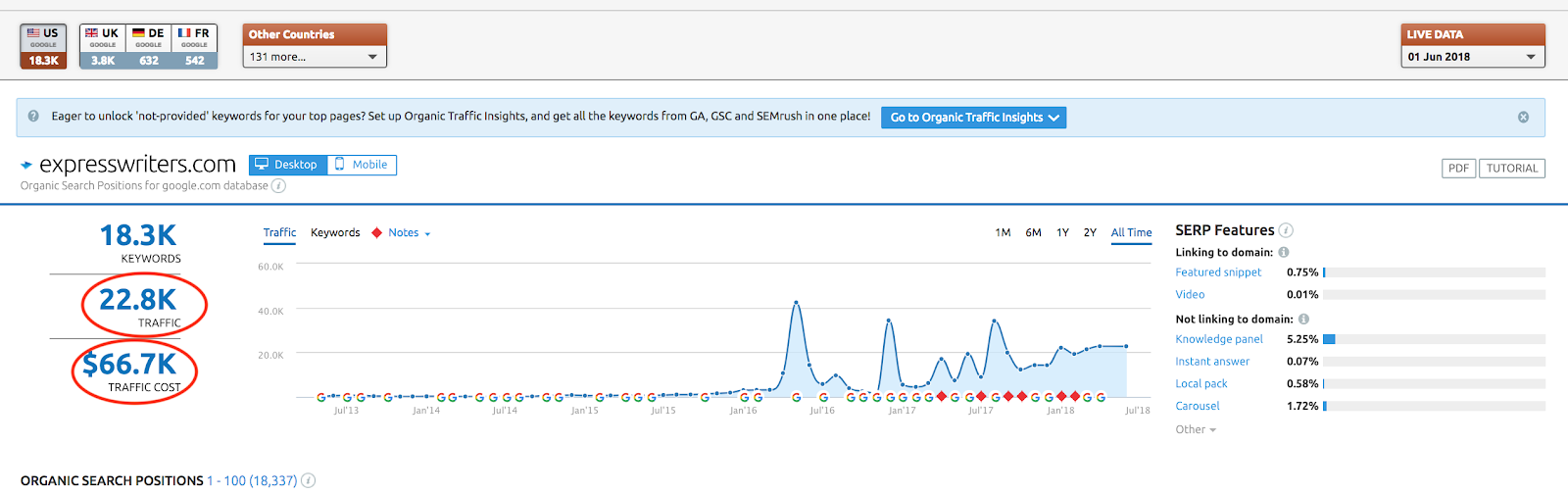This screenshot has height=494, width=1568.
Task: Select the Mobile view toggle
Action: [362, 165]
